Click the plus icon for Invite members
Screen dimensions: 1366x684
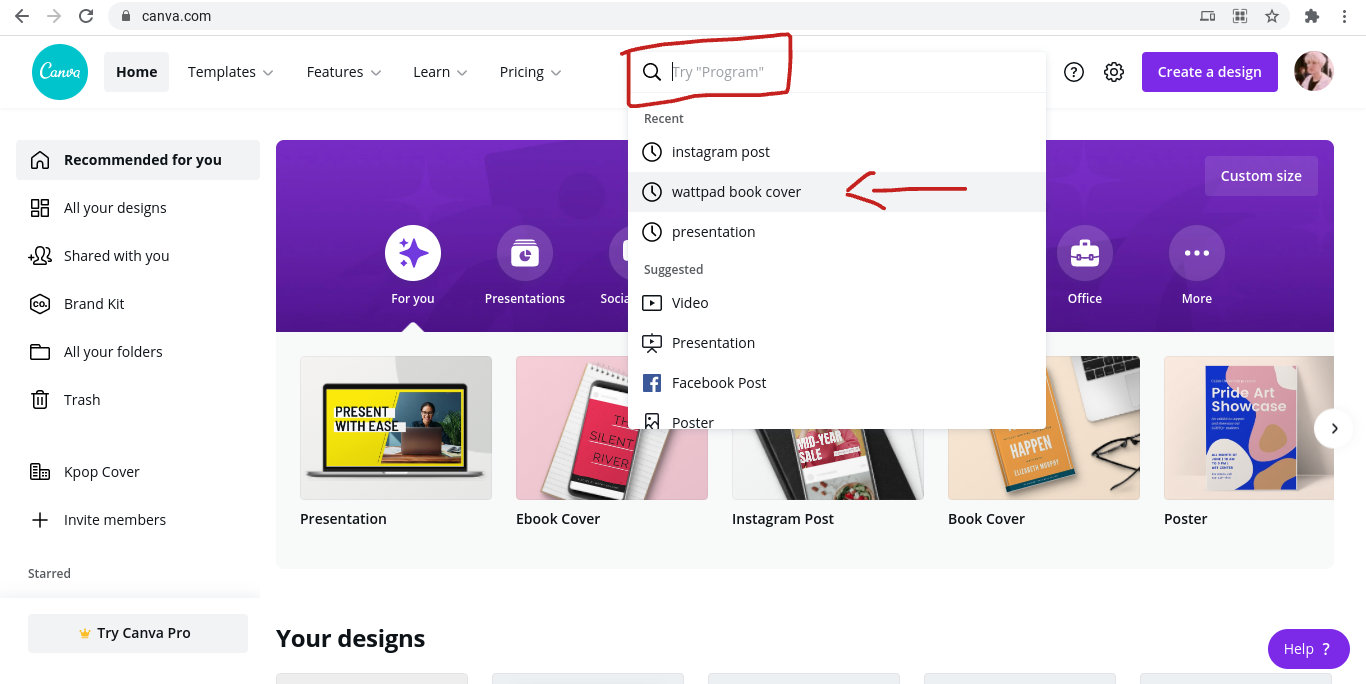point(40,520)
